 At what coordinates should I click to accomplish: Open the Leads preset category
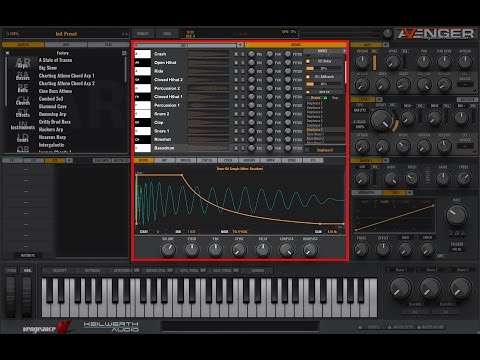tap(23, 138)
